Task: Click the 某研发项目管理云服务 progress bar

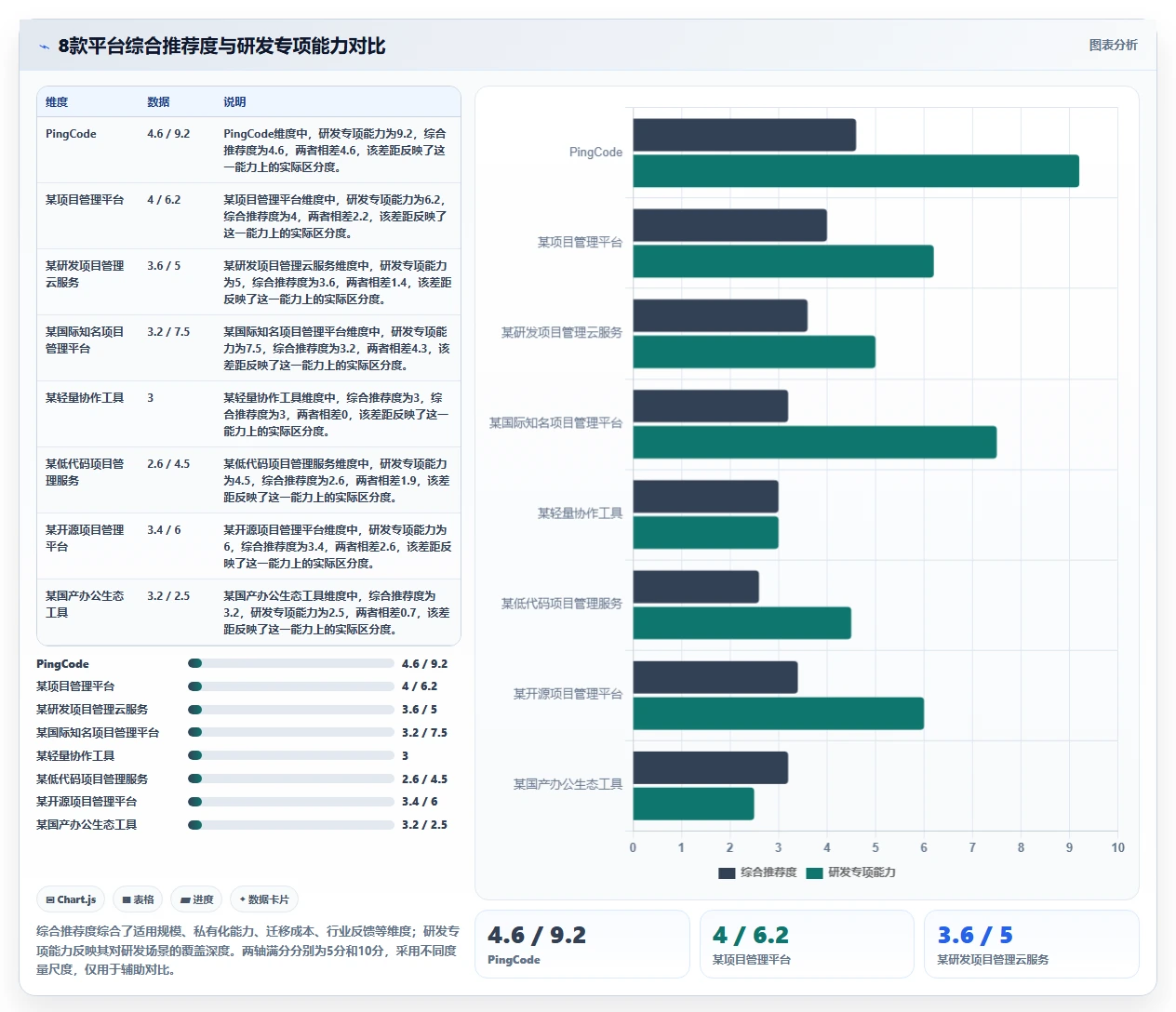Action: 291,710
